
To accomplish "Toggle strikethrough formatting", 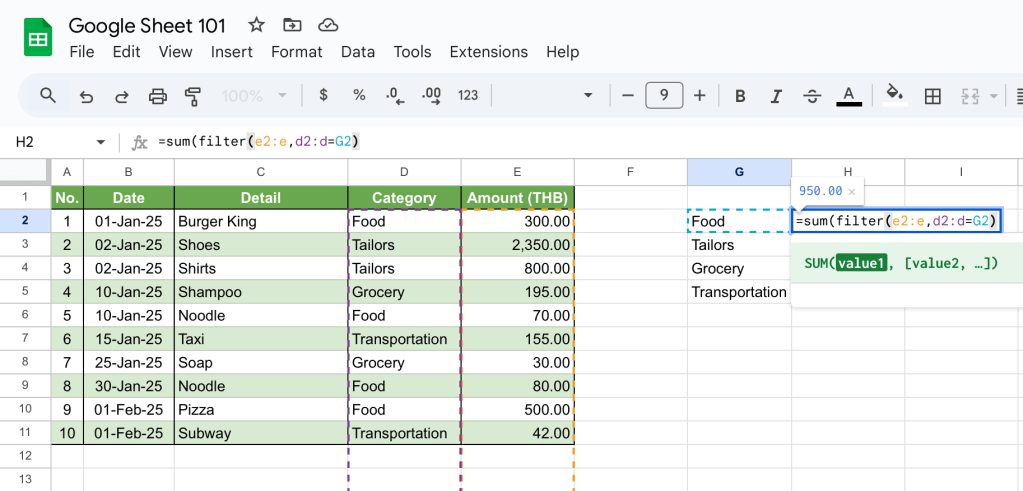I will pos(812,97).
